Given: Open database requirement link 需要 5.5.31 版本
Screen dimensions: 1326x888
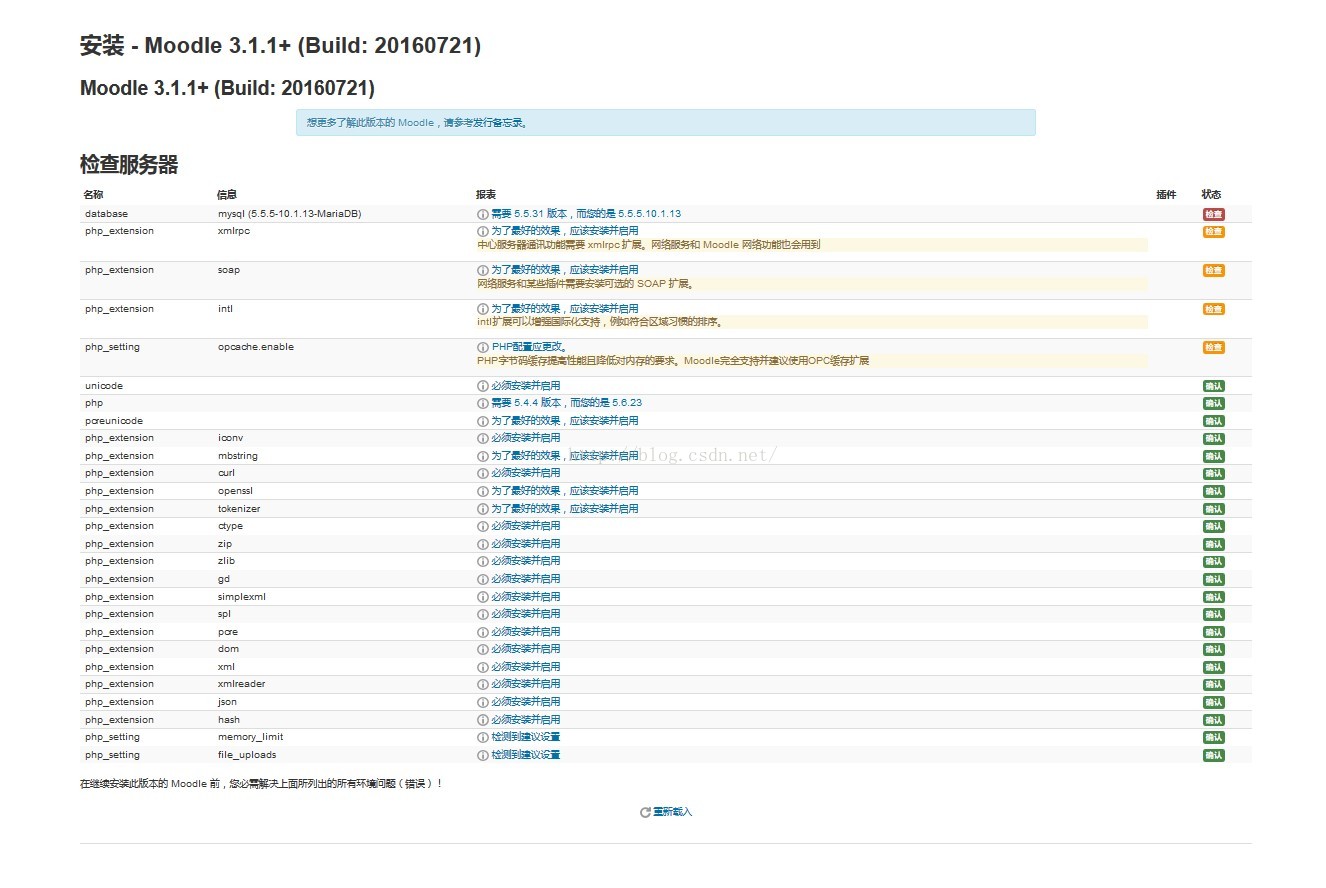Looking at the screenshot, I should coord(586,214).
